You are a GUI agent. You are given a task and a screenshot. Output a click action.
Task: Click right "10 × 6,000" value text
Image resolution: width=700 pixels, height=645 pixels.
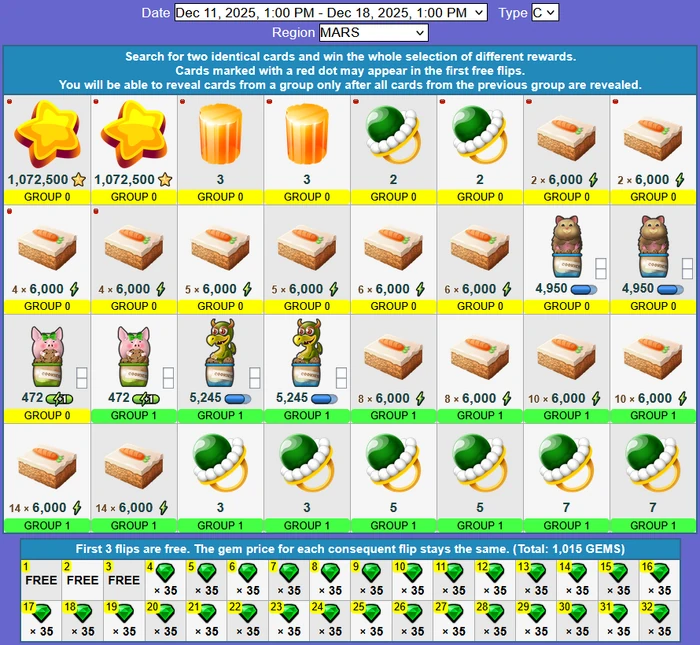(x=643, y=398)
